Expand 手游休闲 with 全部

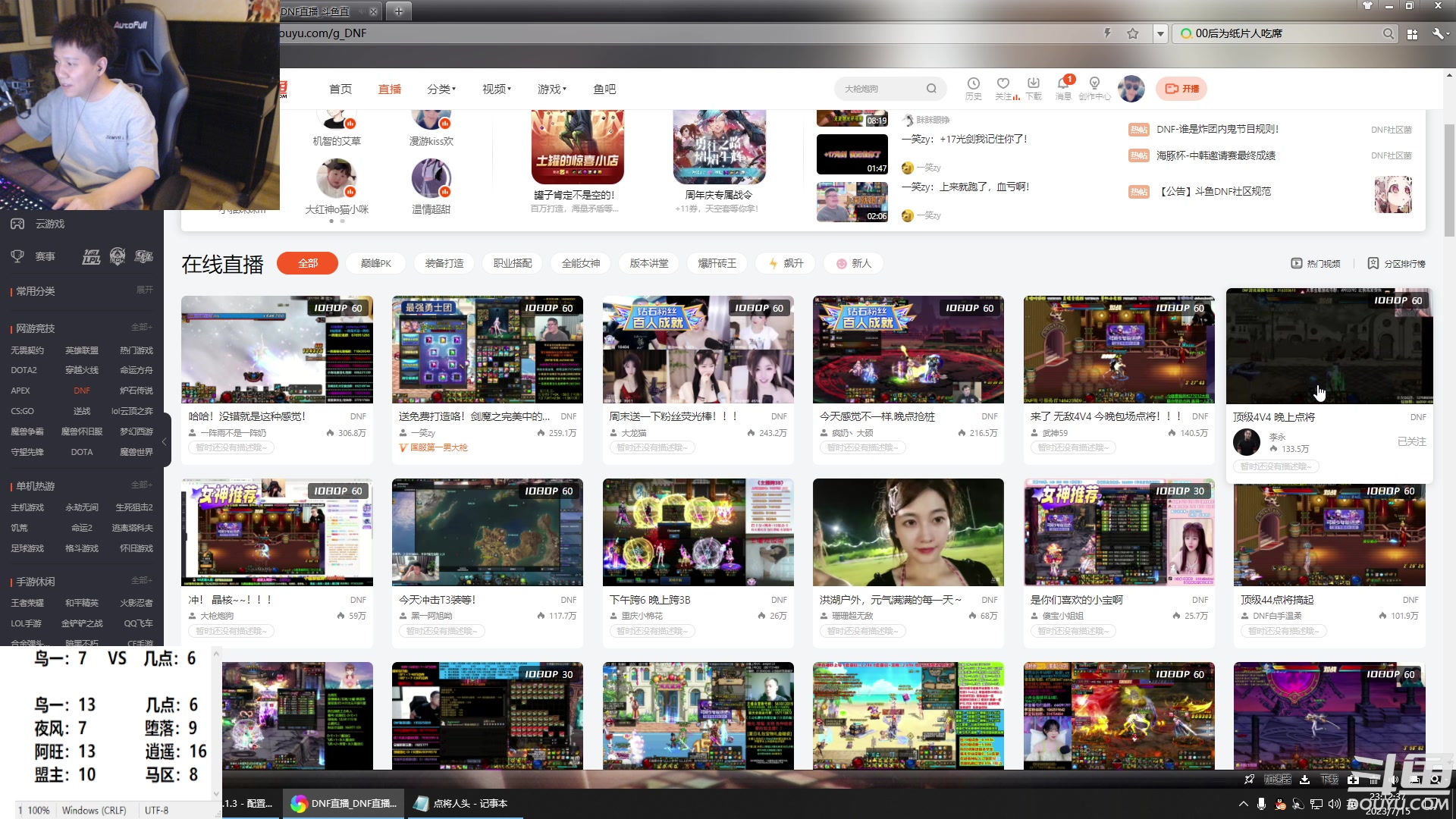click(x=142, y=580)
